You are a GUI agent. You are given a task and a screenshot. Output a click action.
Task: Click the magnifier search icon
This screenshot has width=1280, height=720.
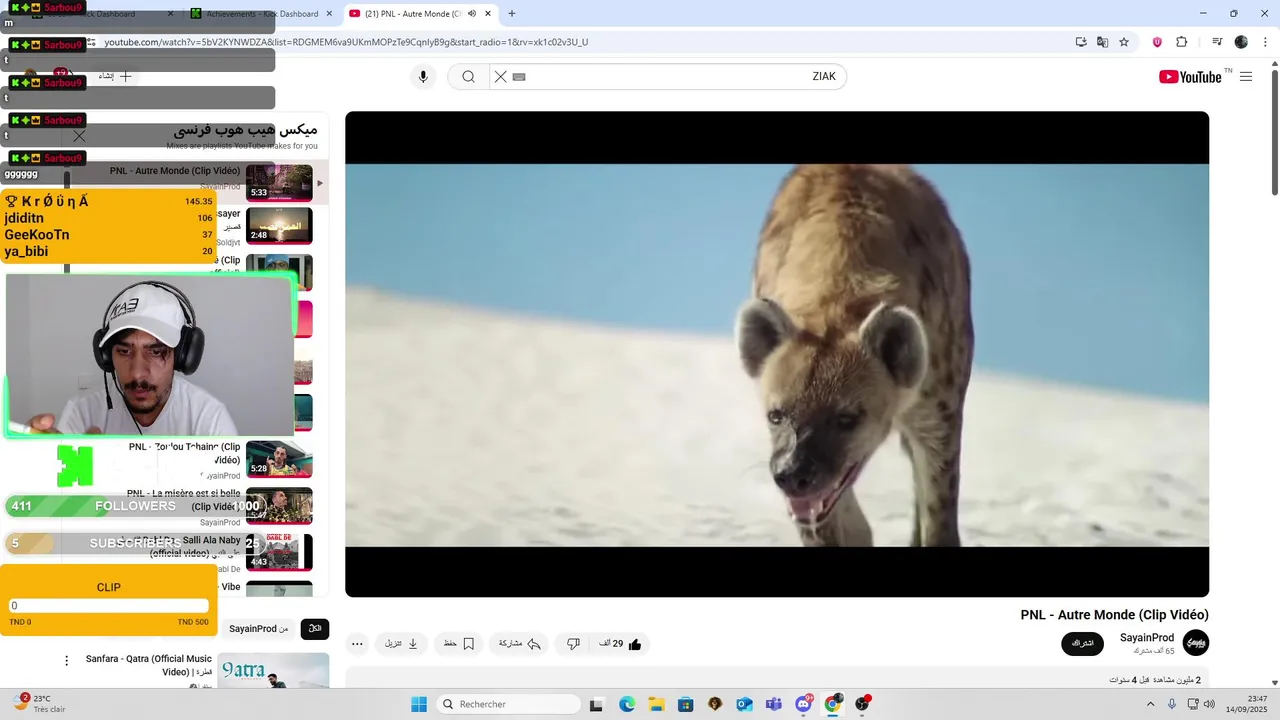(x=468, y=77)
